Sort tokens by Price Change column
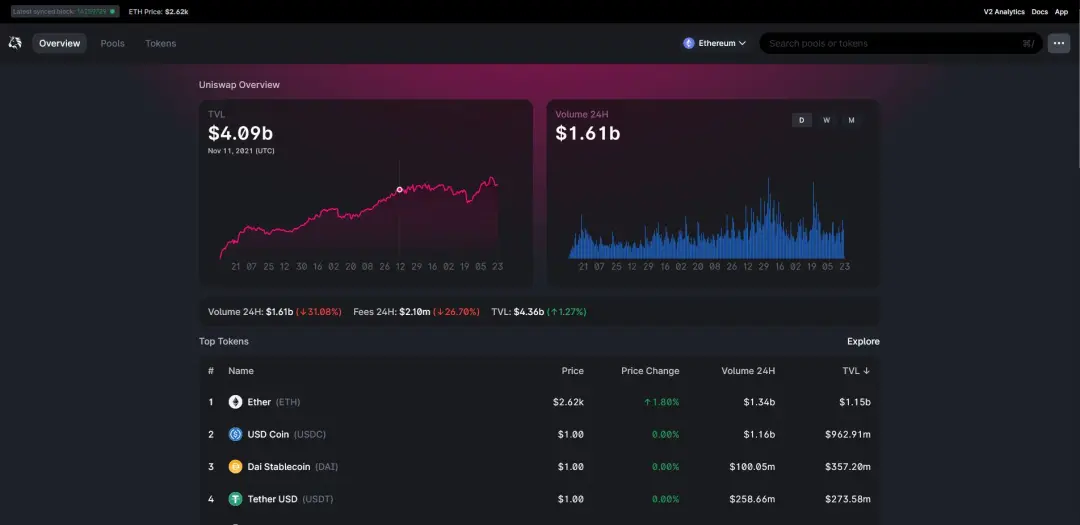This screenshot has height=525, width=1080. 650,371
